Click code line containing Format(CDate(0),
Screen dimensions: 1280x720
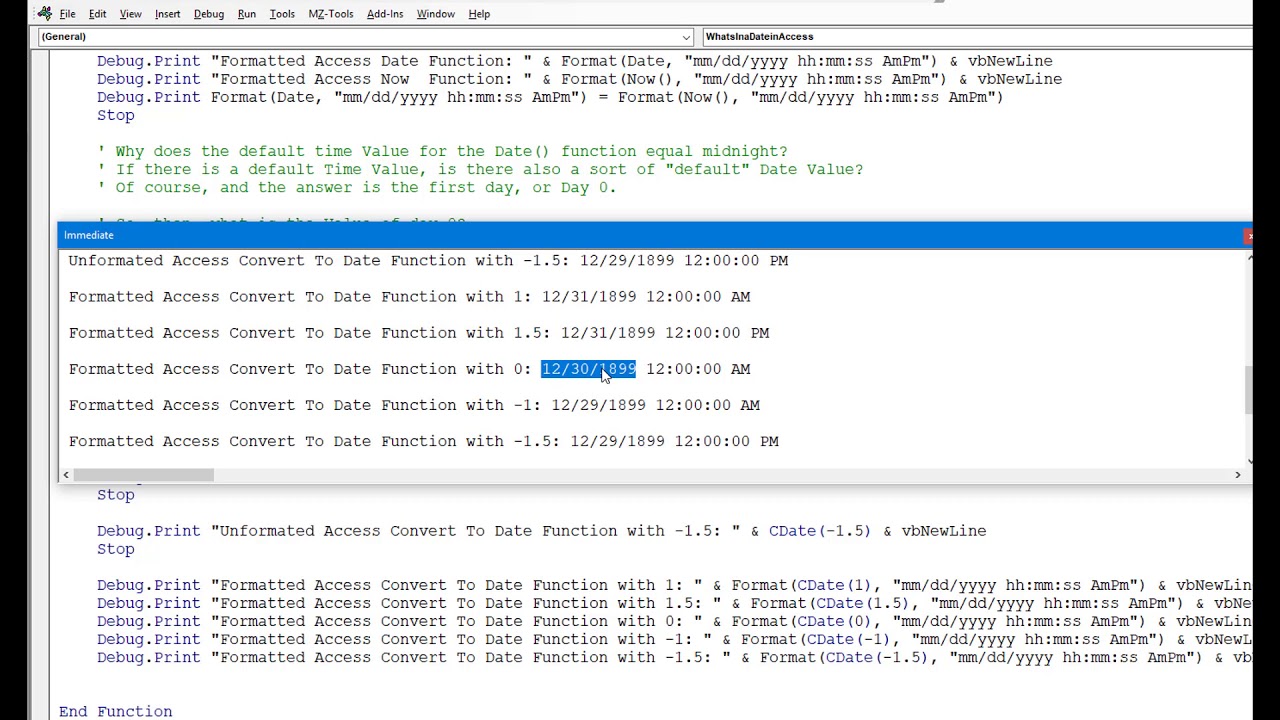click(674, 621)
